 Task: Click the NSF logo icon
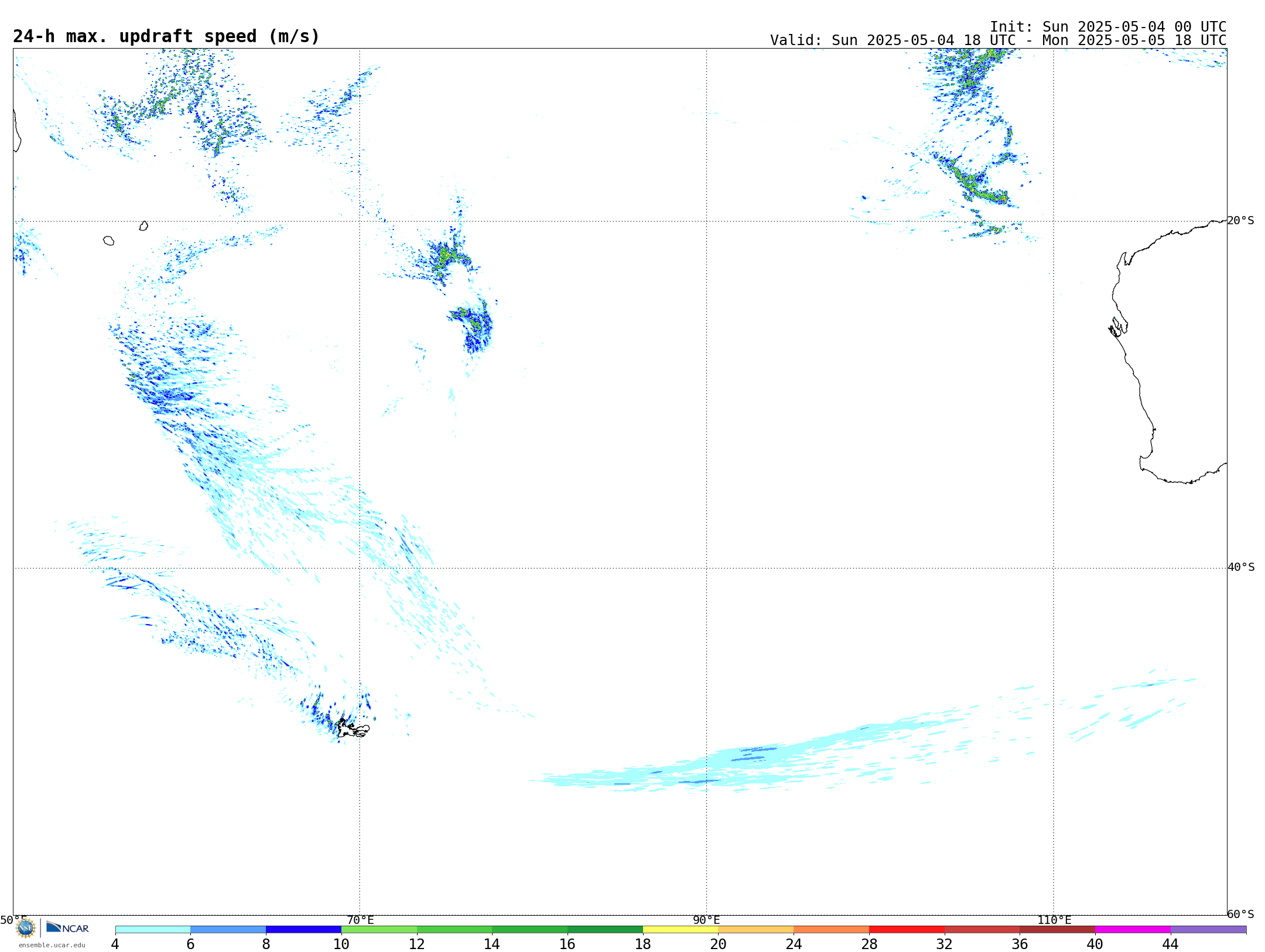point(26,928)
